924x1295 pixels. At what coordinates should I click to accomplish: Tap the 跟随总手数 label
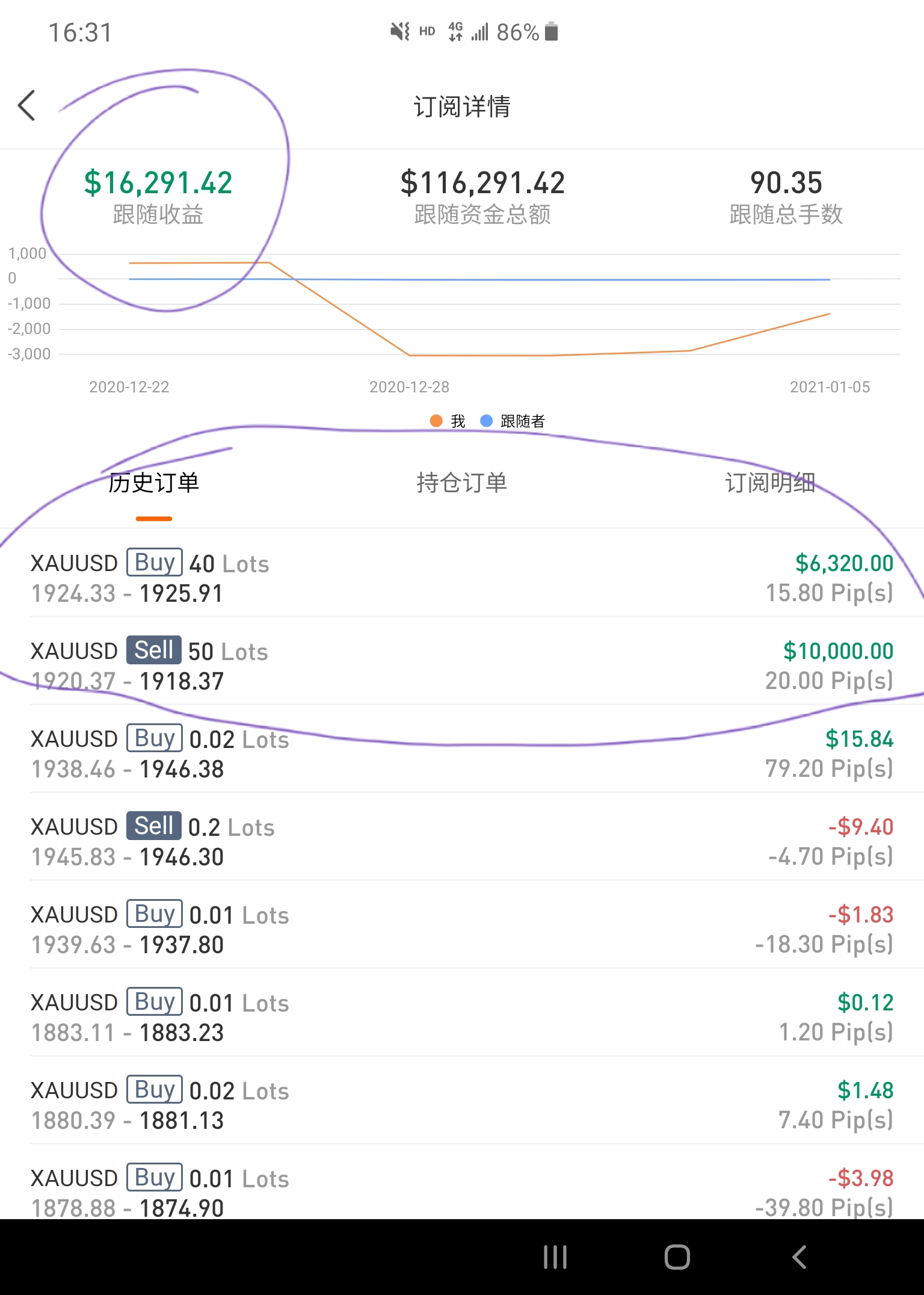point(786,214)
